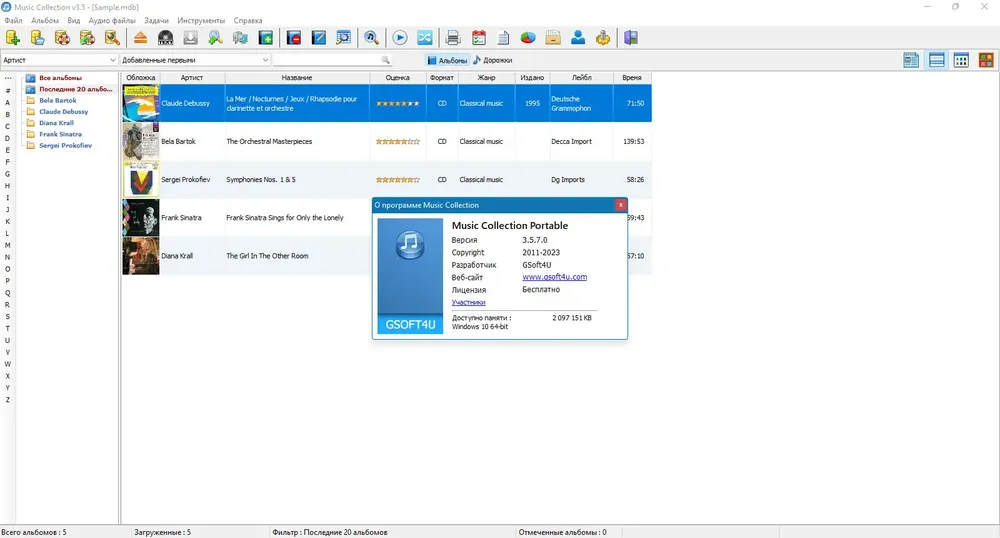1000x538 pixels.
Task: Open the Sergei Prokofiev folder
Action: (x=66, y=145)
